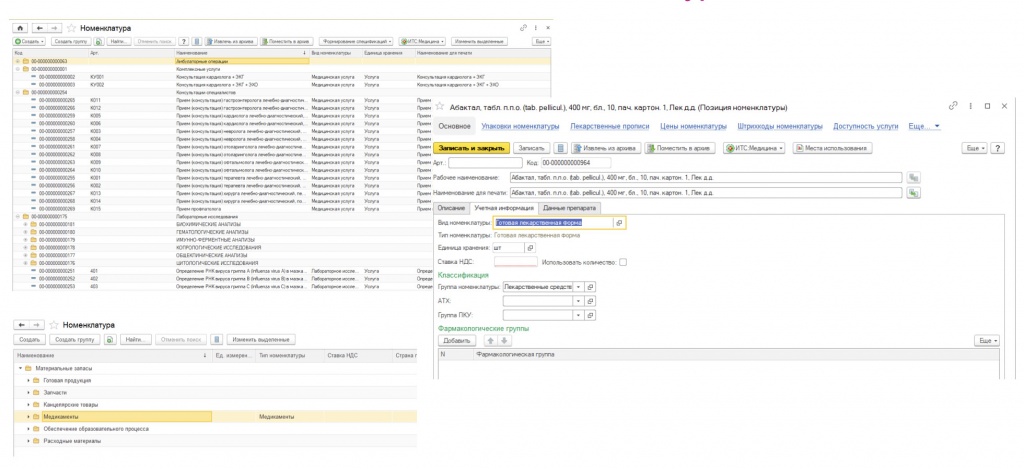This screenshot has height=469, width=1024.
Task: Open Группа ПКУ dropdown arrow
Action: pos(577,315)
